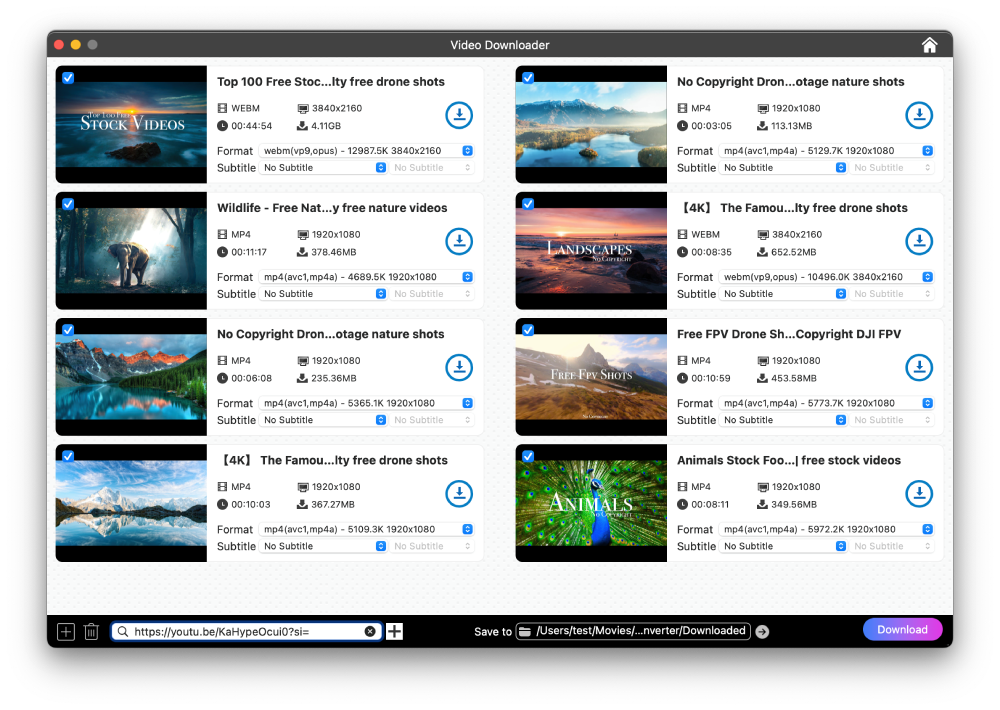Screen dimensions: 1000x710
Task: Open Subtitle dropdown for Wildlife video
Action: coord(324,294)
